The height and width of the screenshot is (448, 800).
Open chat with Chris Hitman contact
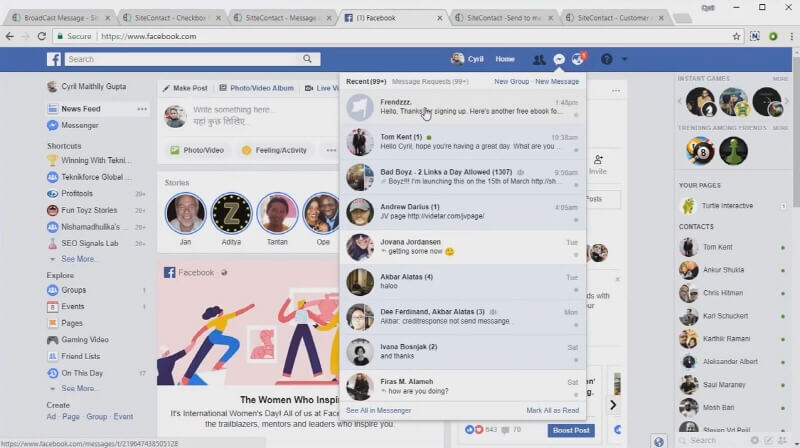tap(722, 293)
